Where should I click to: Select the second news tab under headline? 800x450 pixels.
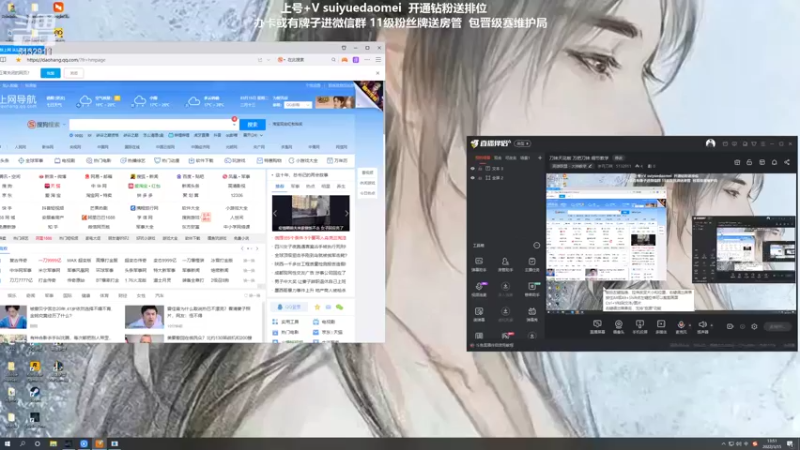tap(295, 186)
